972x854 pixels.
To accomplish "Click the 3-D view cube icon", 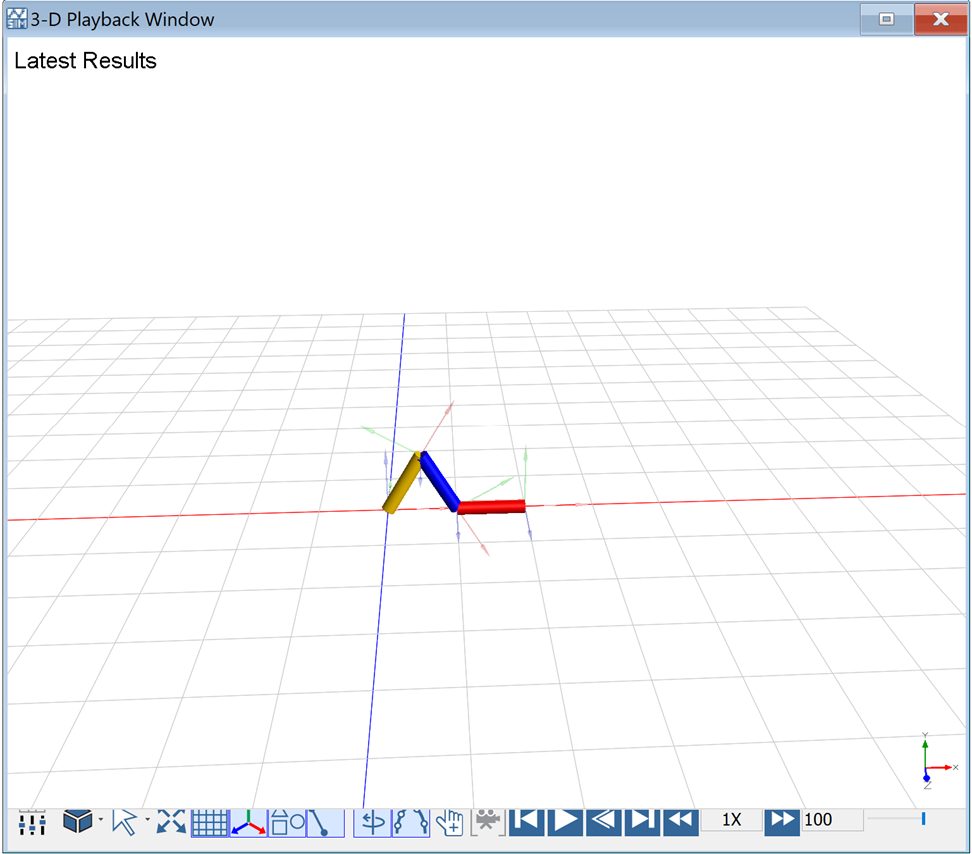I will coord(77,822).
